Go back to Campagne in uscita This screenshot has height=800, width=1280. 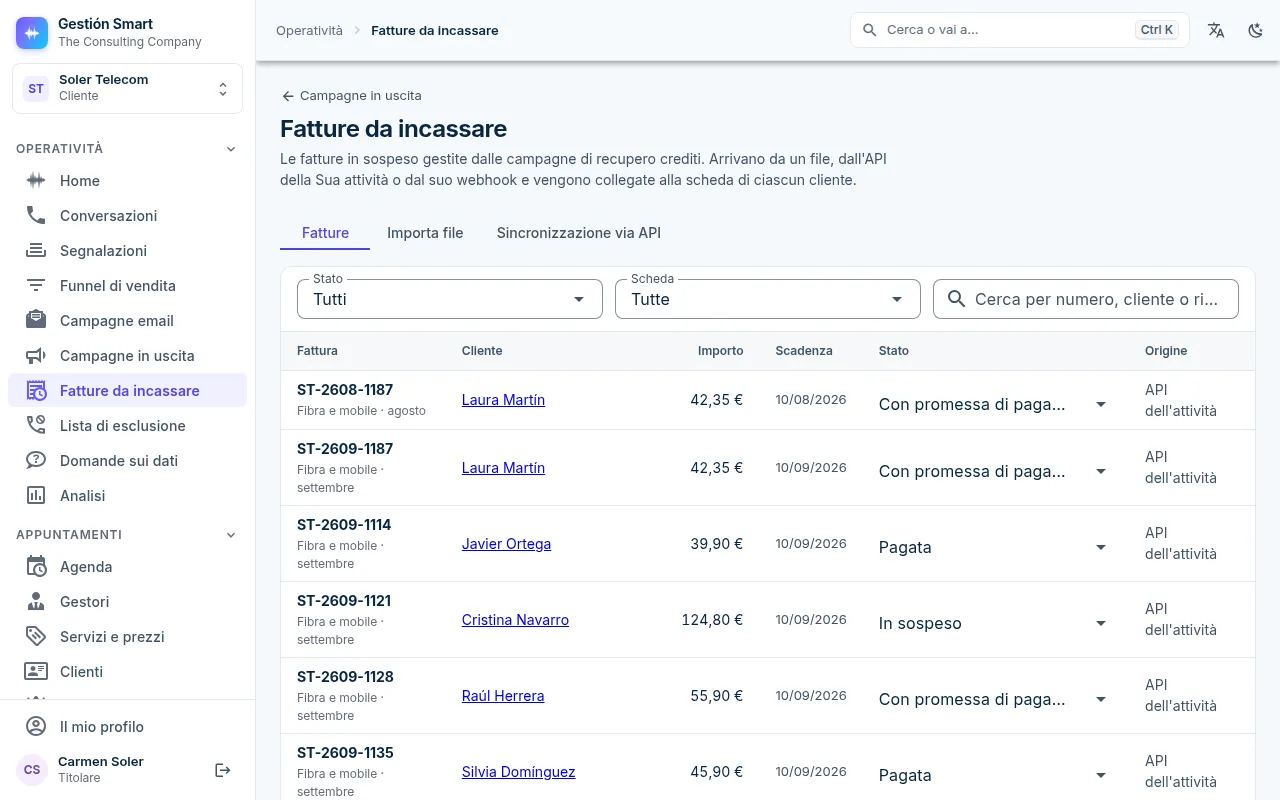[351, 96]
